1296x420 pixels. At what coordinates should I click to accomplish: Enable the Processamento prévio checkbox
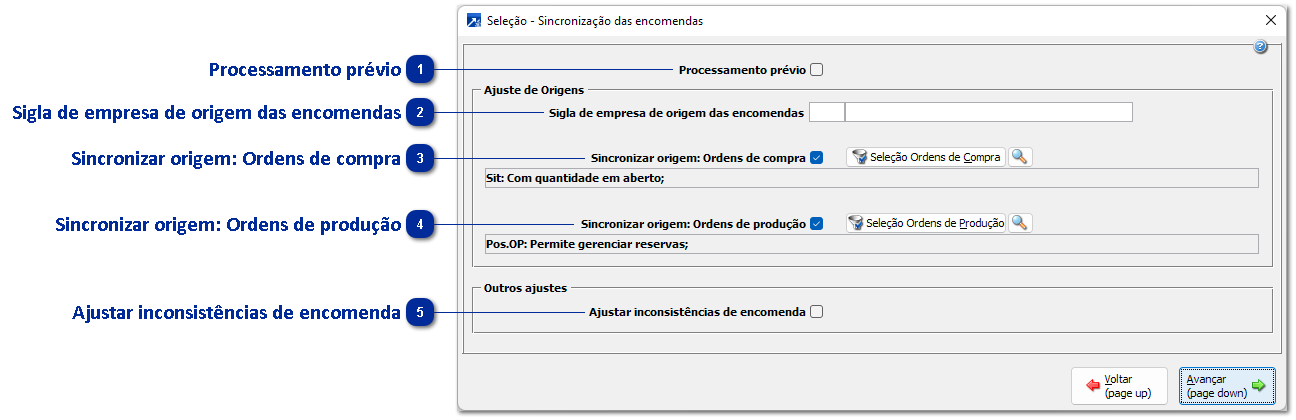(817, 70)
